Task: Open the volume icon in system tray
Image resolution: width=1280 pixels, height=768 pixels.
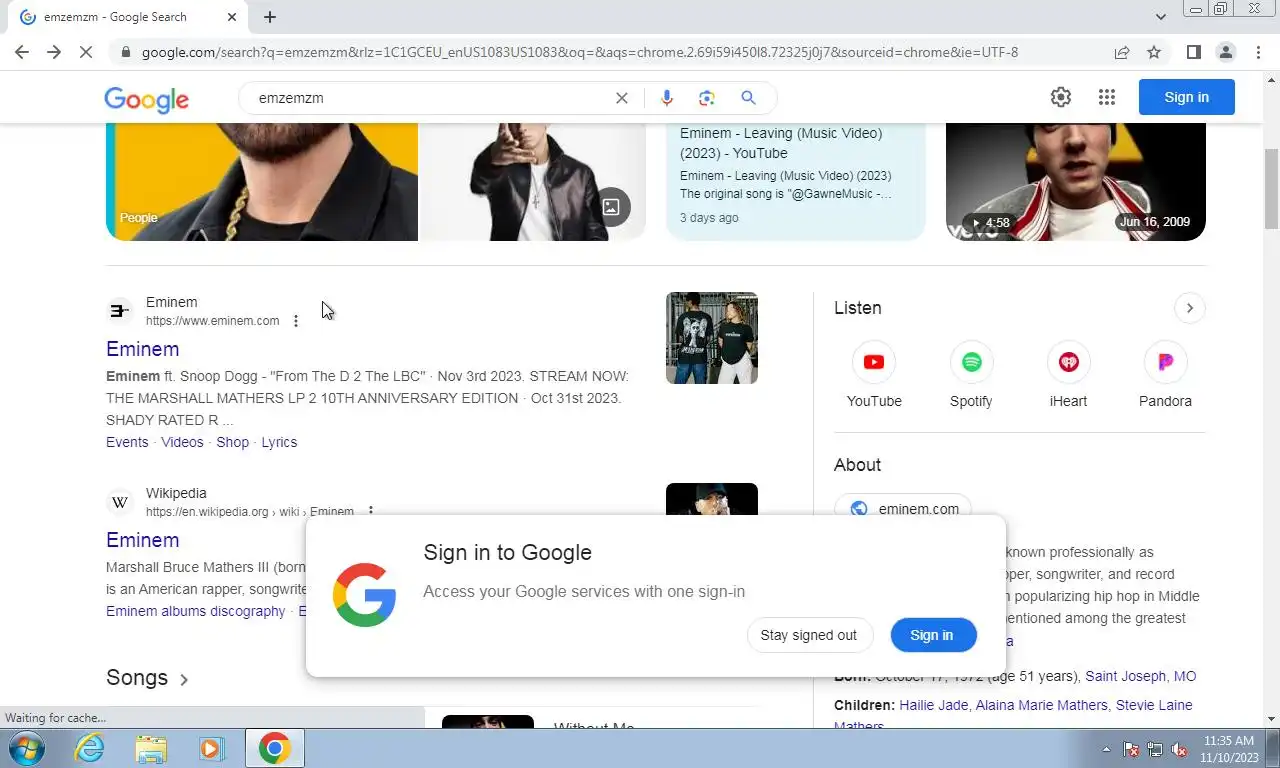Action: coord(1178,749)
